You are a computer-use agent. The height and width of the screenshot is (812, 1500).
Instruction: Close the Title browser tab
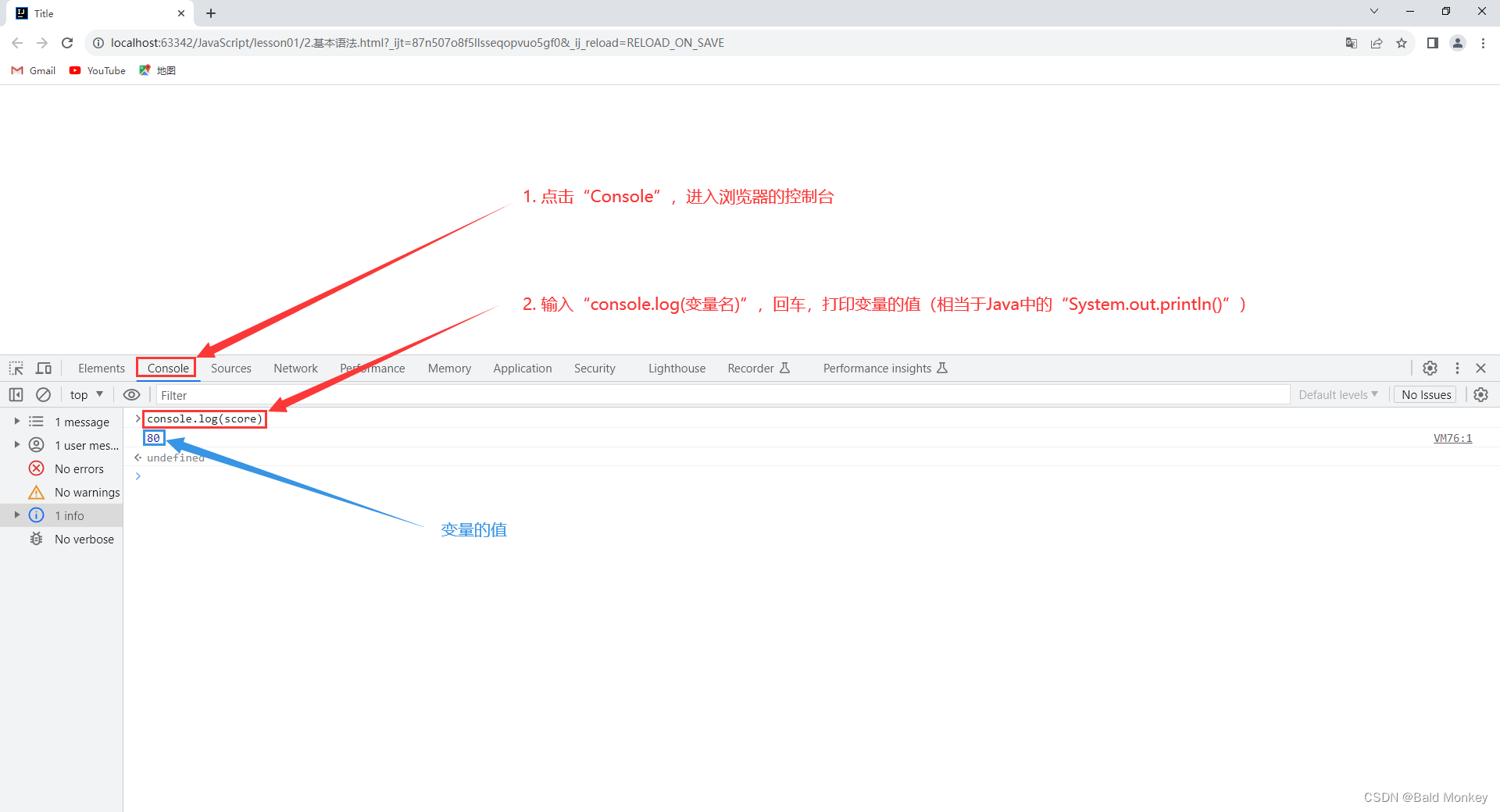click(181, 13)
